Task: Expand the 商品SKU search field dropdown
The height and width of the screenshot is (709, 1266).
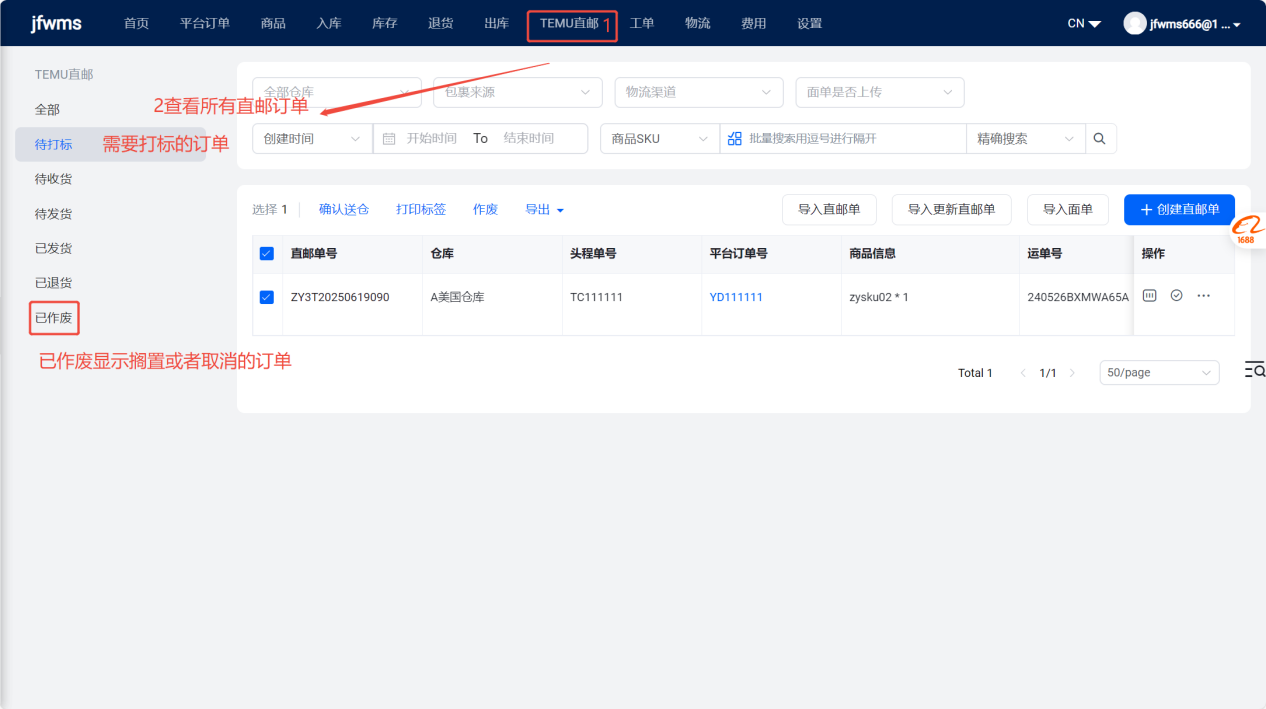Action: click(660, 138)
